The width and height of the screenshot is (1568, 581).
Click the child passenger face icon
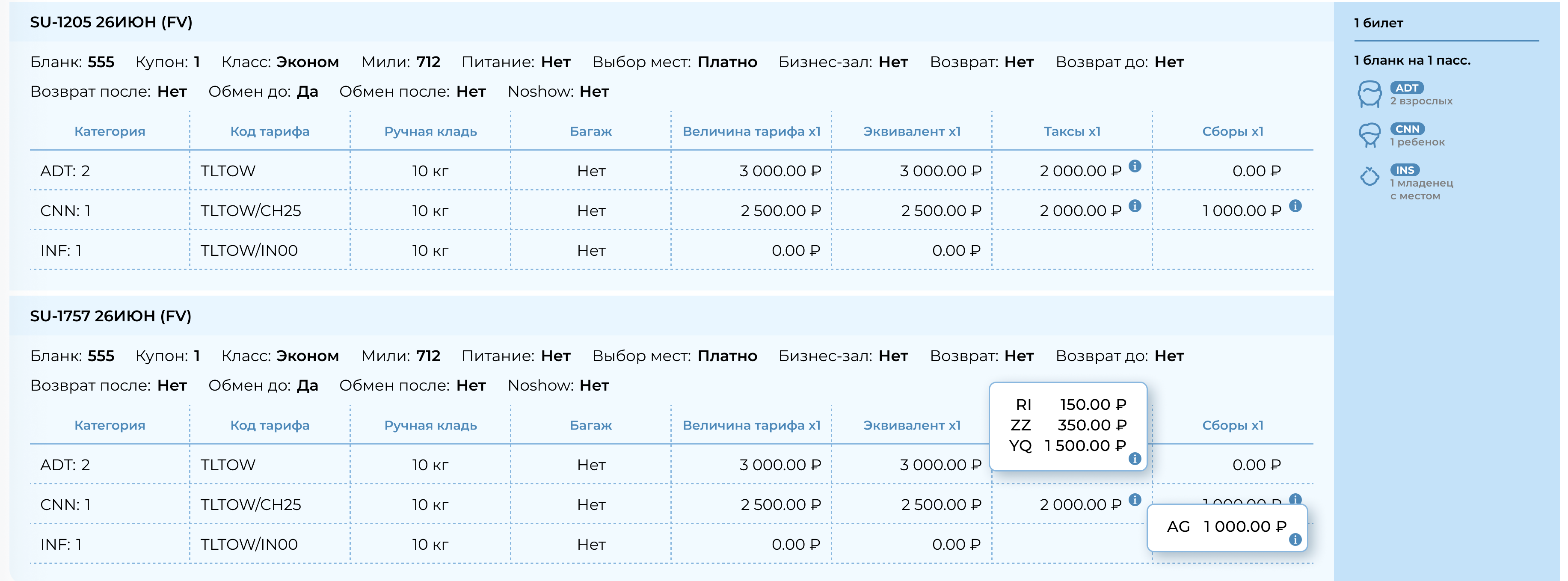[1369, 135]
